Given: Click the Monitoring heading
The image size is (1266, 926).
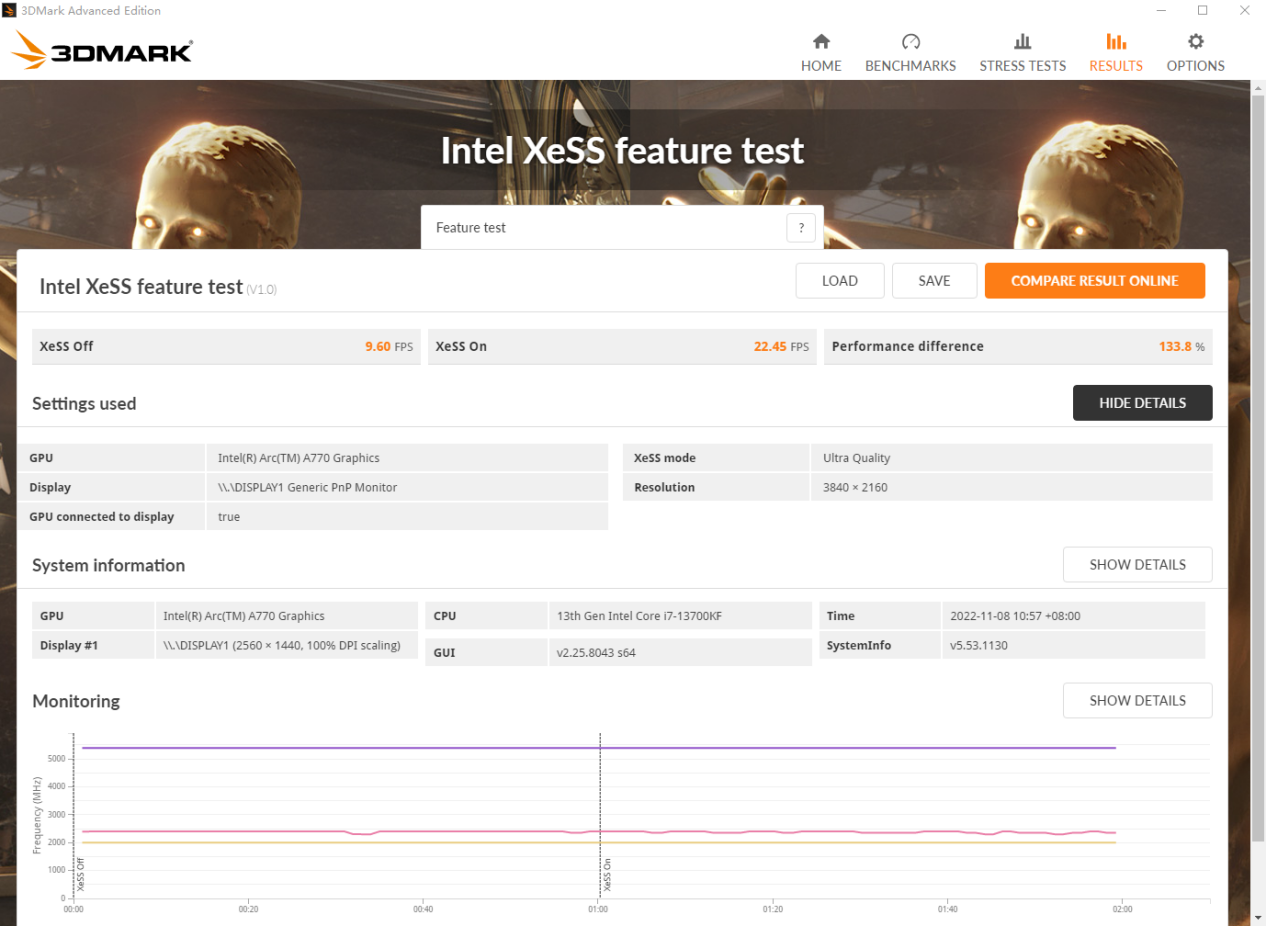Looking at the screenshot, I should tap(76, 701).
